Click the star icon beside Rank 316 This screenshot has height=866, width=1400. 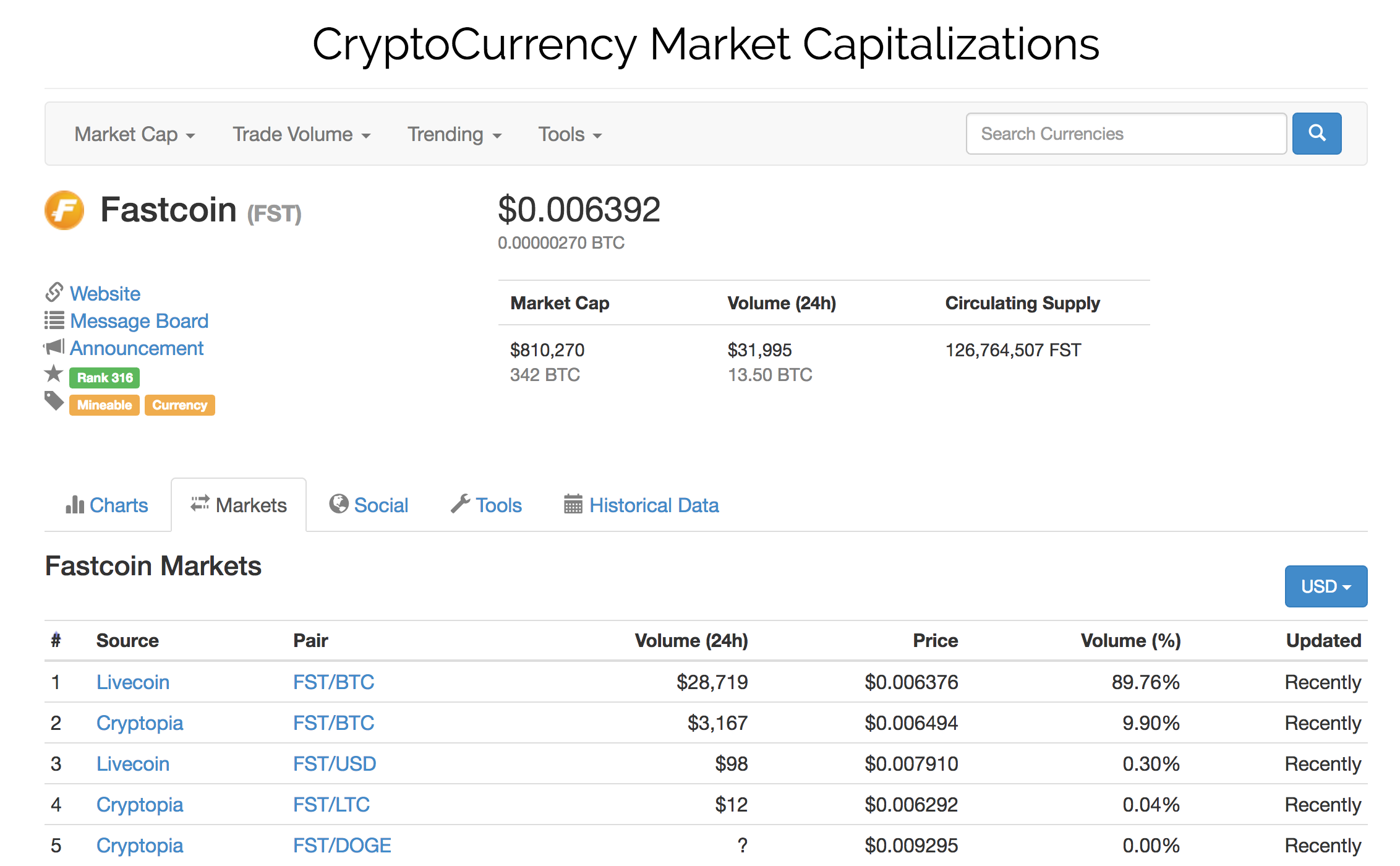point(54,374)
